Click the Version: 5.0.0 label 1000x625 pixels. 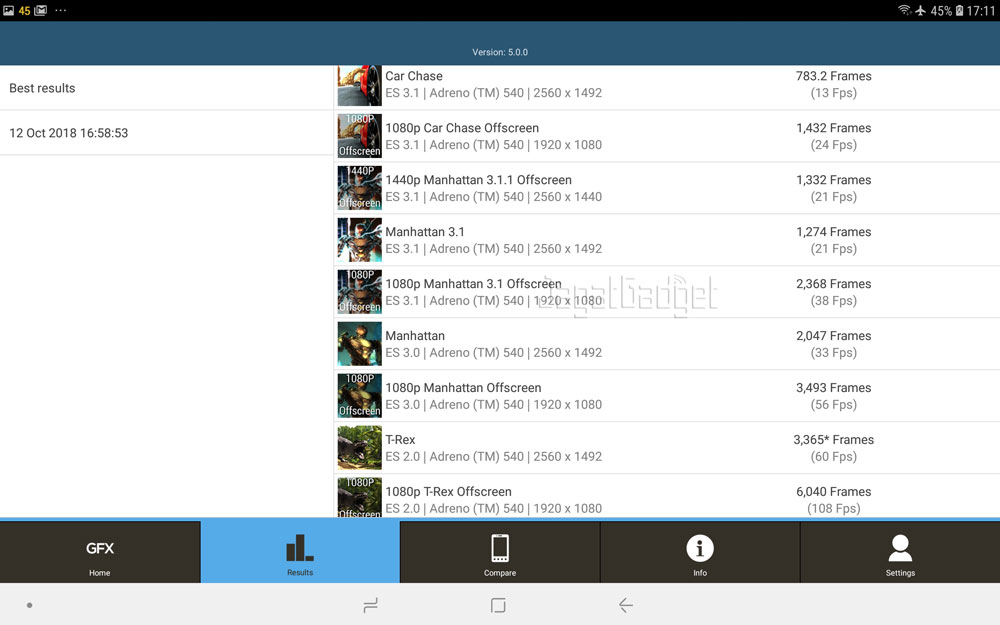(500, 52)
